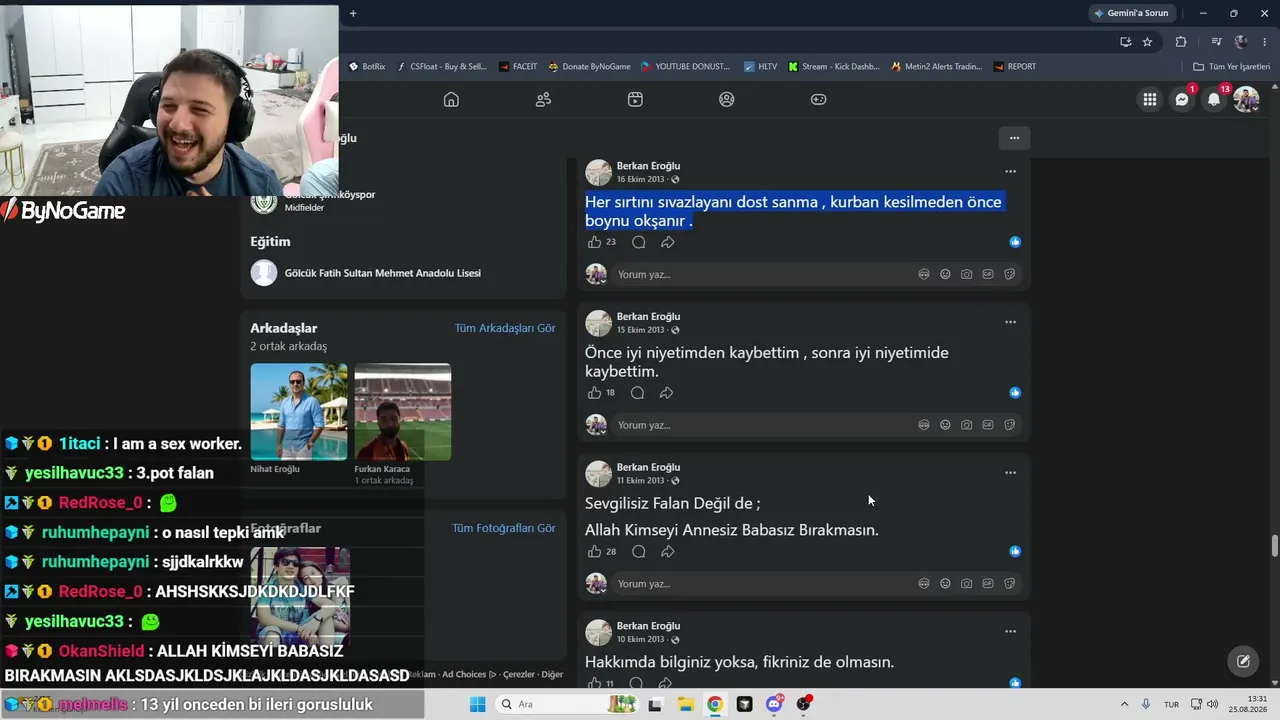Screen dimensions: 1280x720
Task: Open Donate ByNoGame bookmark
Action: click(x=589, y=67)
